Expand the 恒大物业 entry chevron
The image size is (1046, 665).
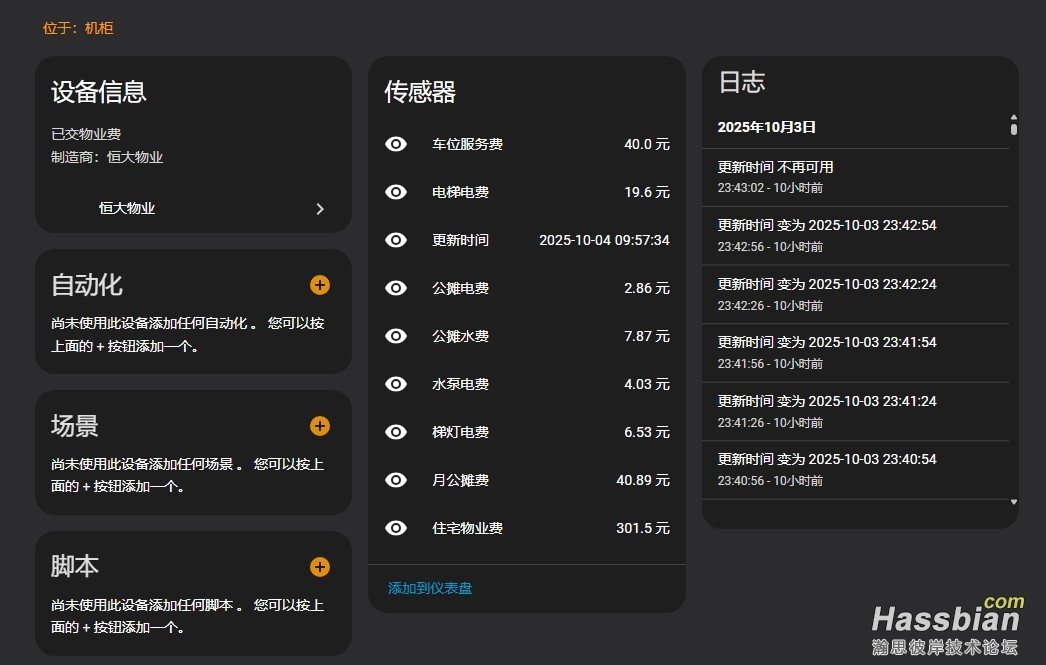320,209
